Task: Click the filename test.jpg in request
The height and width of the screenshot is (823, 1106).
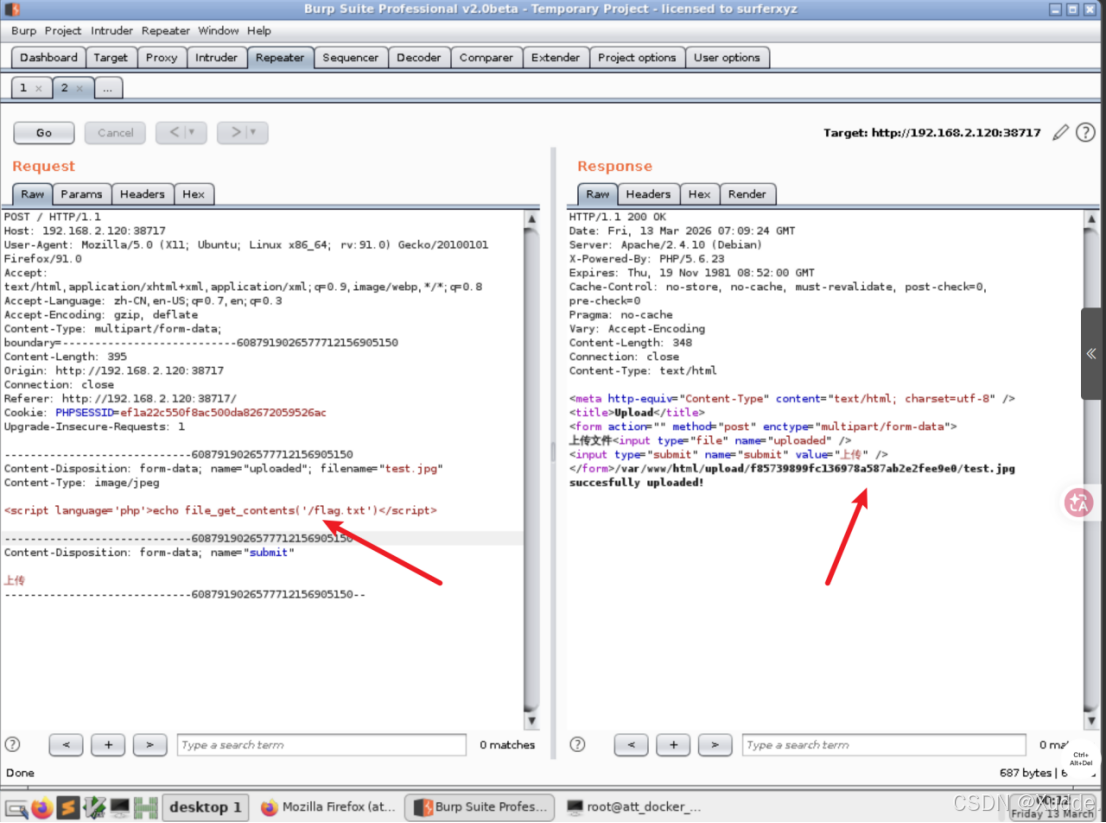Action: coord(411,469)
